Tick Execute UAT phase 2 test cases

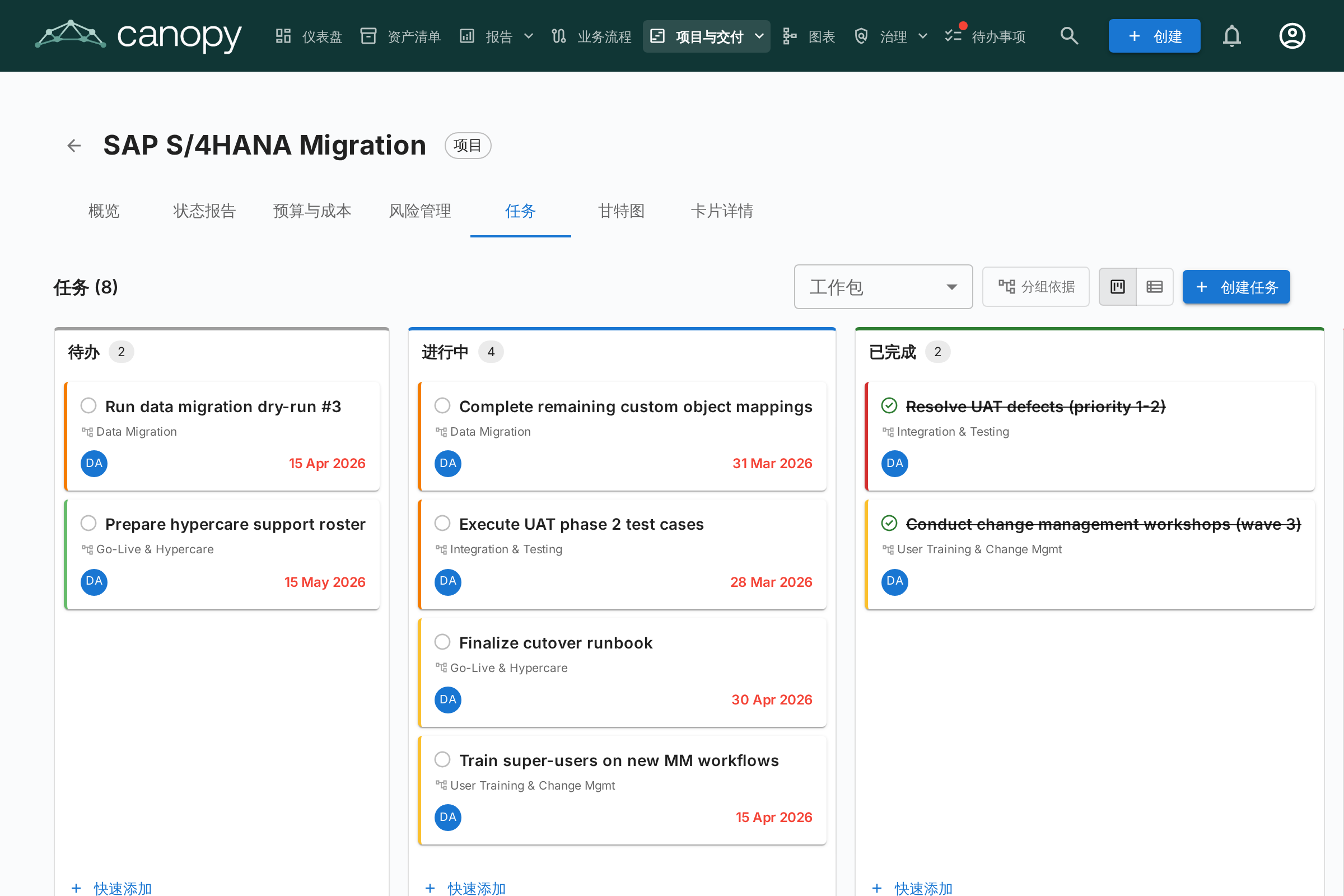point(442,524)
